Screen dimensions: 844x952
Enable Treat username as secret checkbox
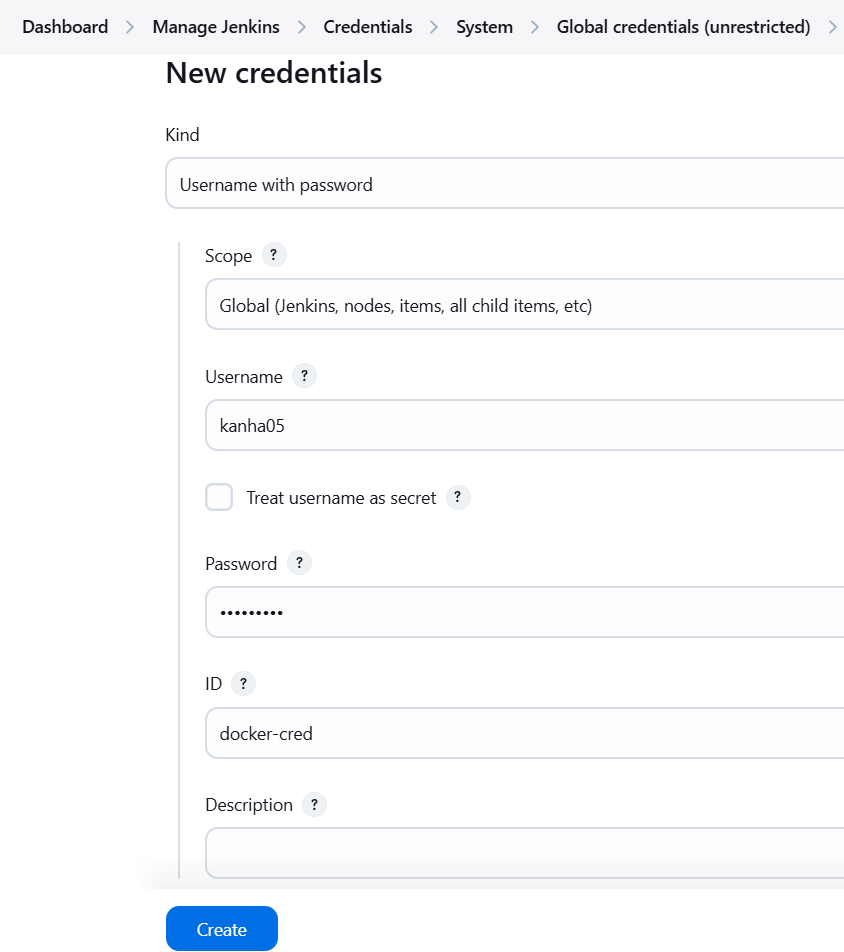pos(219,497)
